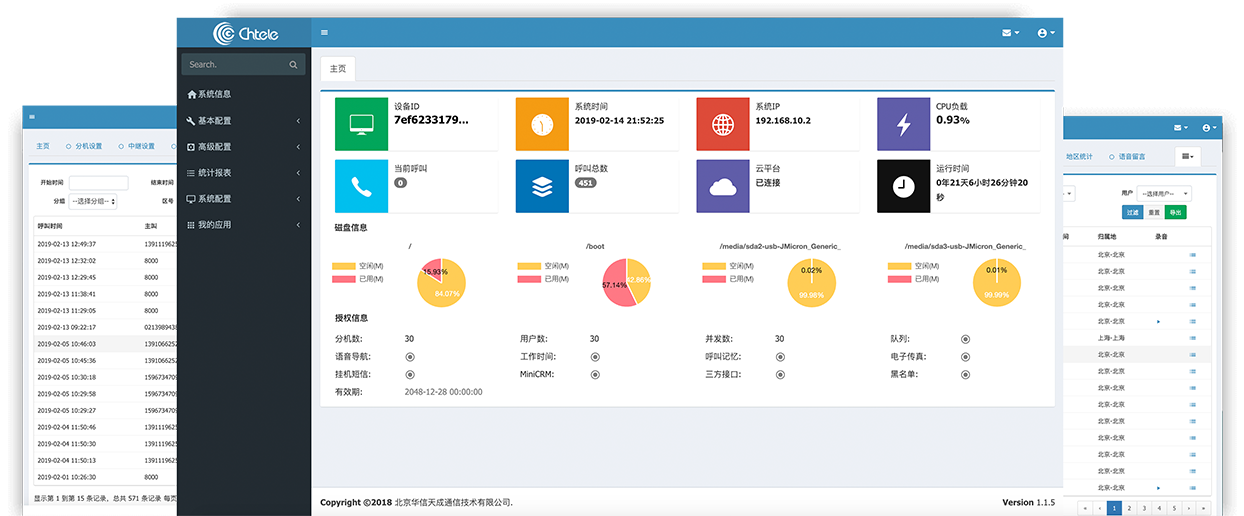The height and width of the screenshot is (516, 1244).
Task: Click the green device ID monitor icon
Action: coord(361,125)
